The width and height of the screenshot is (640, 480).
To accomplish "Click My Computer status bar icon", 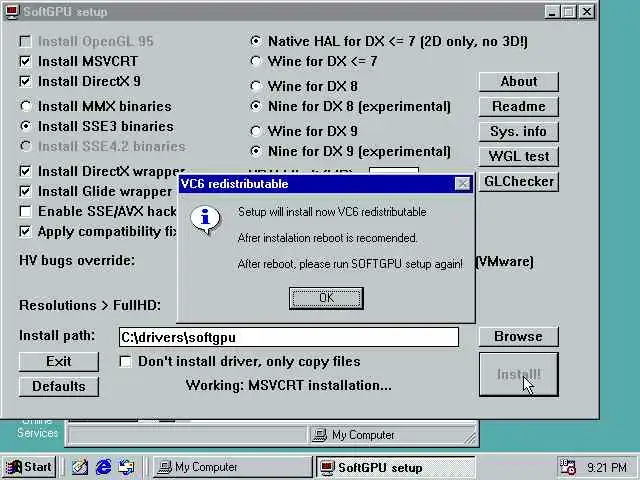I will (319, 435).
